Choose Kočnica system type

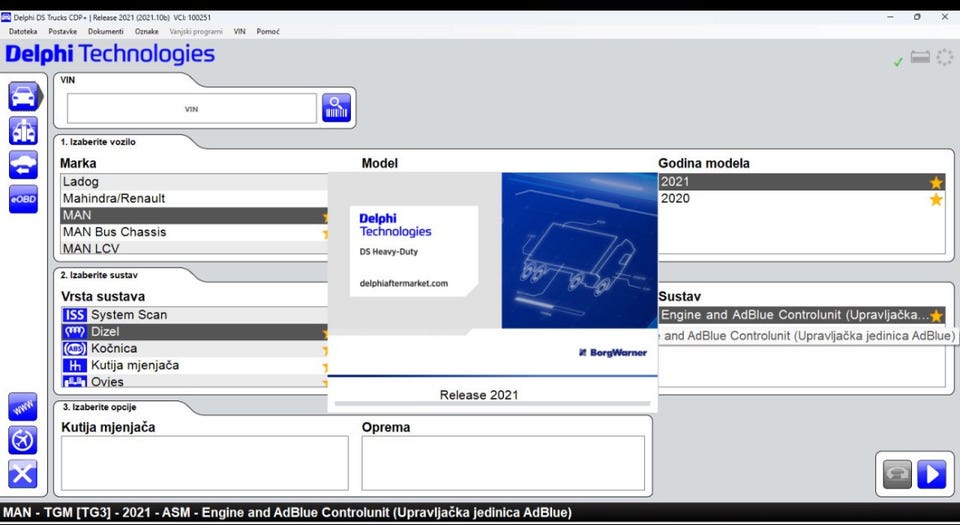click(114, 348)
